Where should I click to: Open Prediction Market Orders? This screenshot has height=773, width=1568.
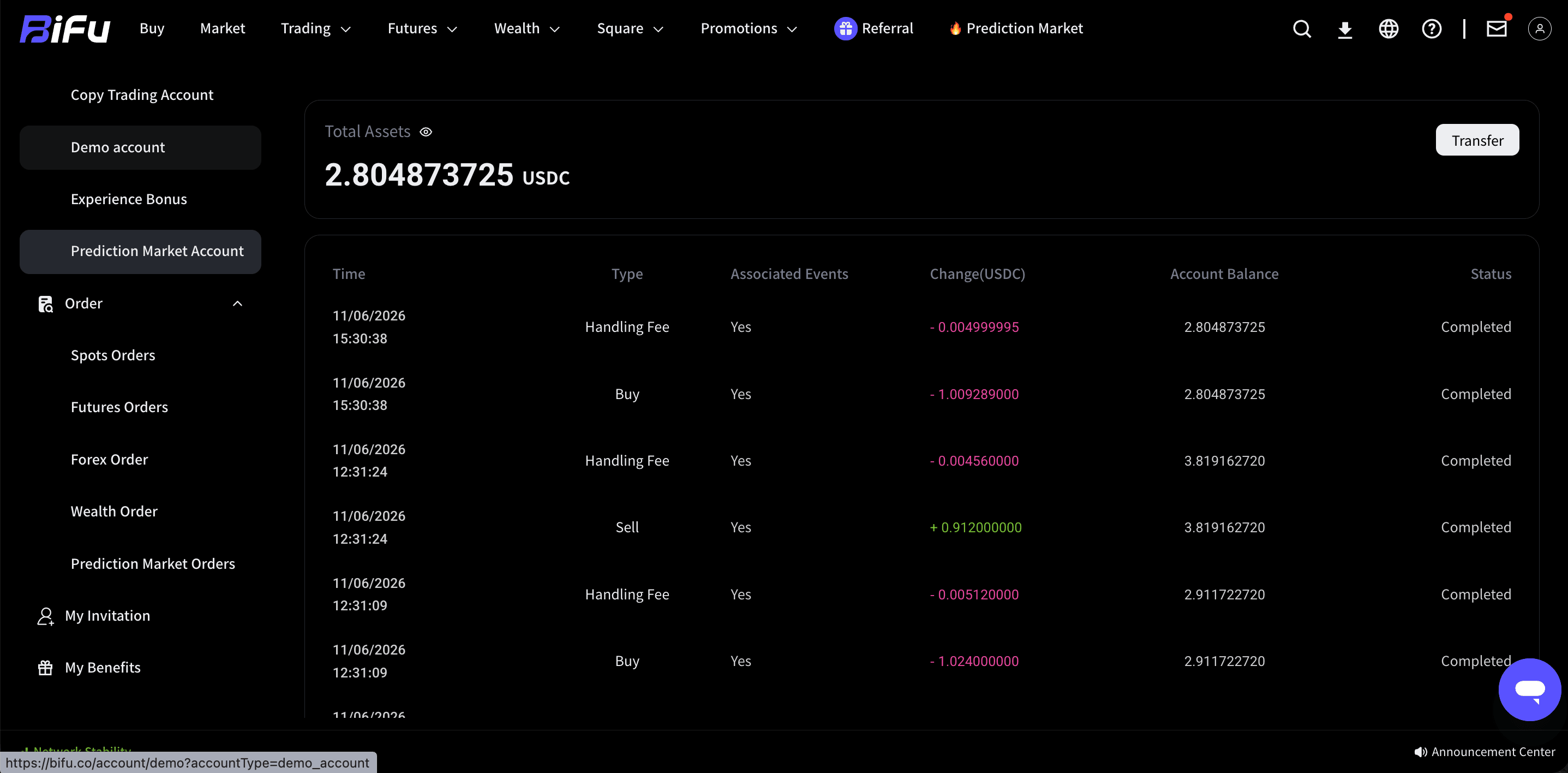pos(153,564)
